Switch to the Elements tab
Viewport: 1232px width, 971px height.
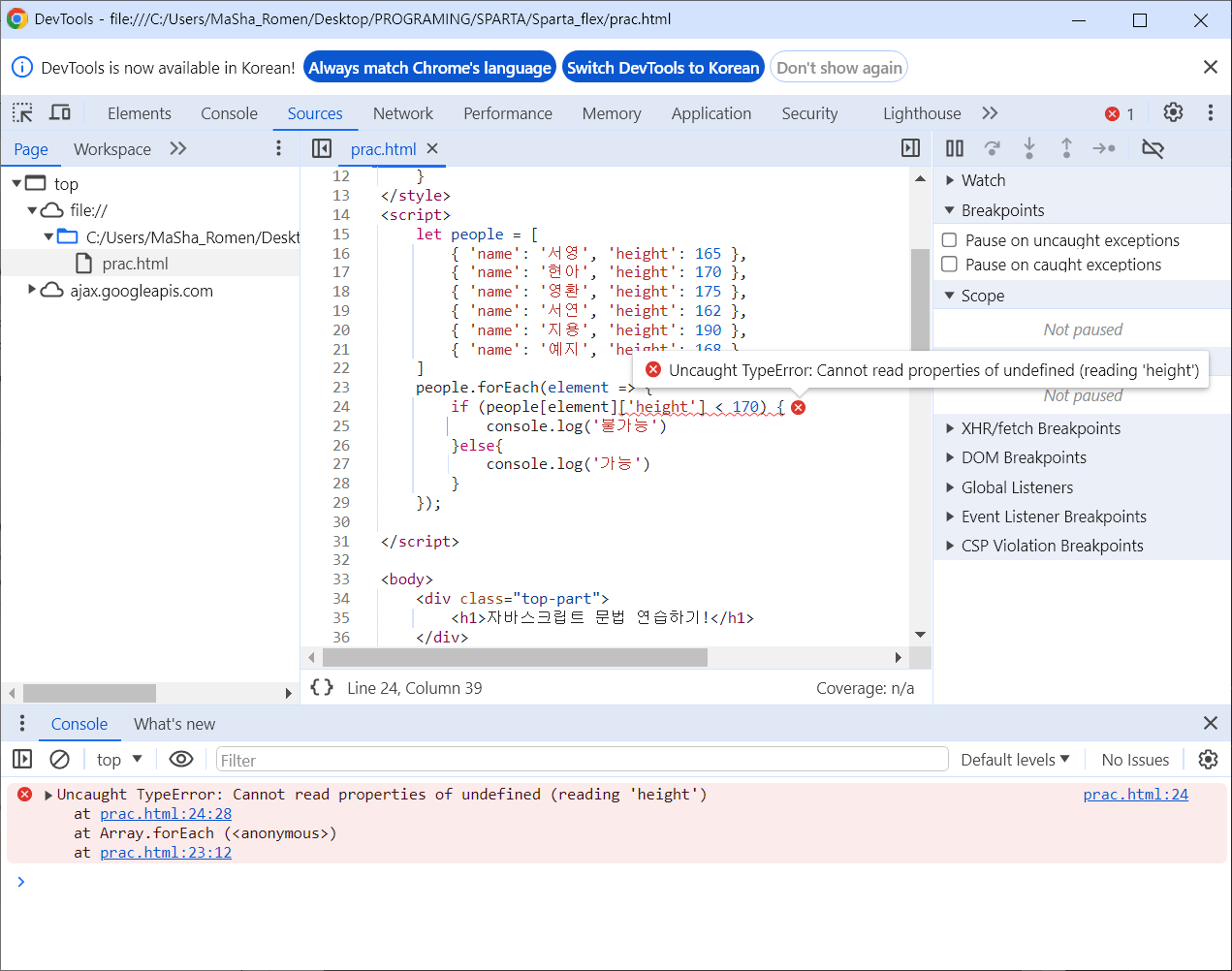[x=139, y=113]
